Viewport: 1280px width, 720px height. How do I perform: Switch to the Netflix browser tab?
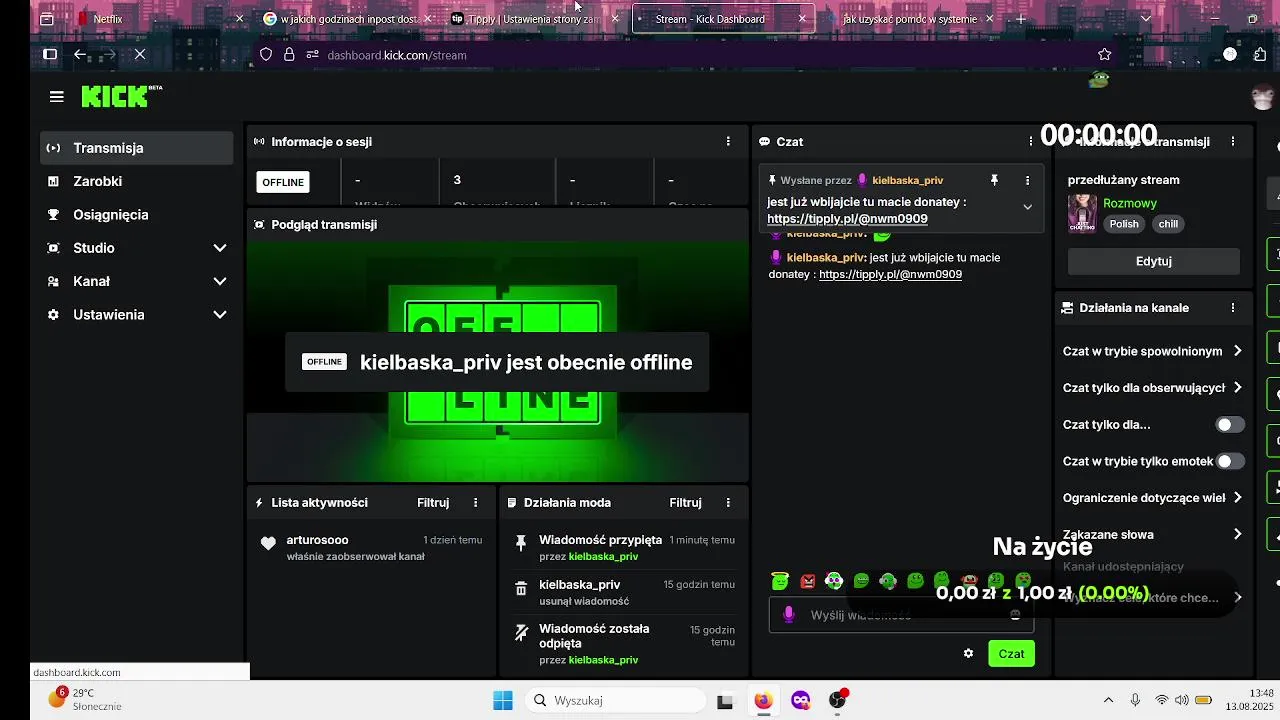click(160, 19)
